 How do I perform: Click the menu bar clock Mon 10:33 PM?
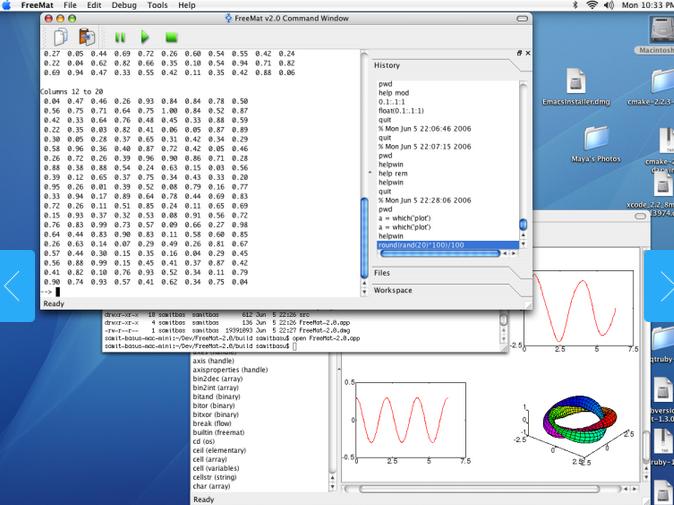point(647,5)
